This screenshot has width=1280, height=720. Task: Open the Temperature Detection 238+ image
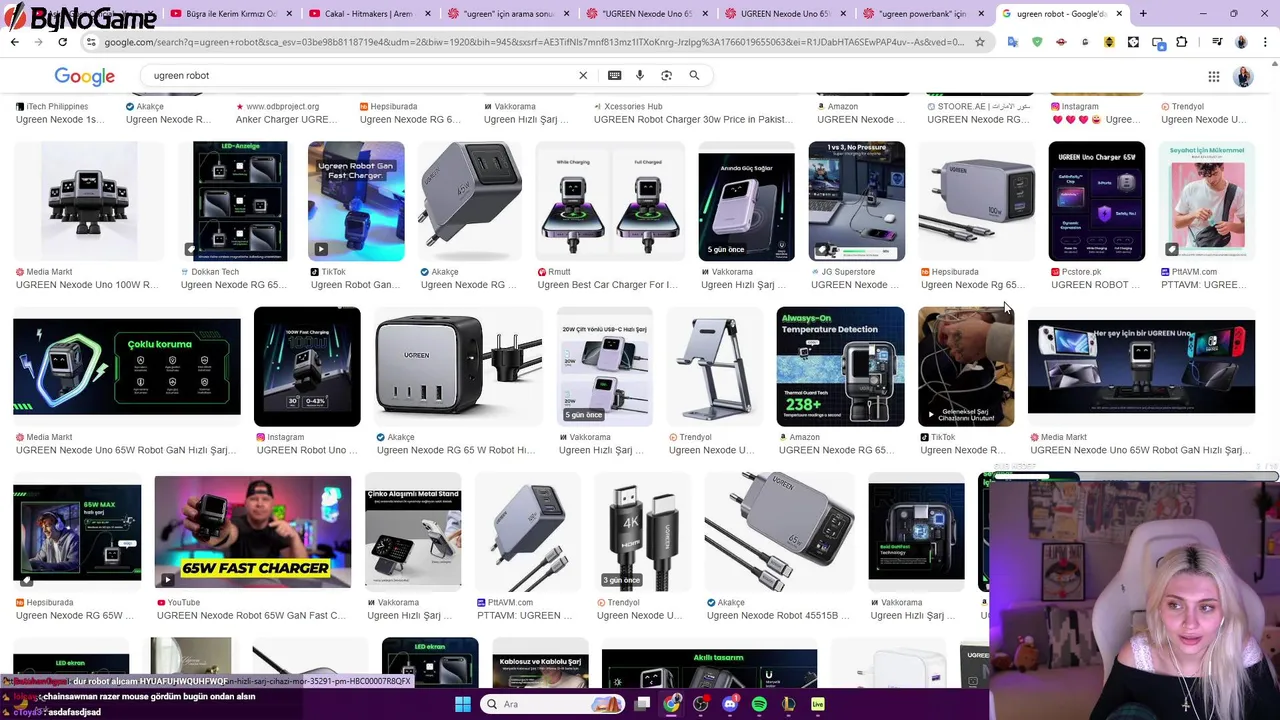point(840,367)
